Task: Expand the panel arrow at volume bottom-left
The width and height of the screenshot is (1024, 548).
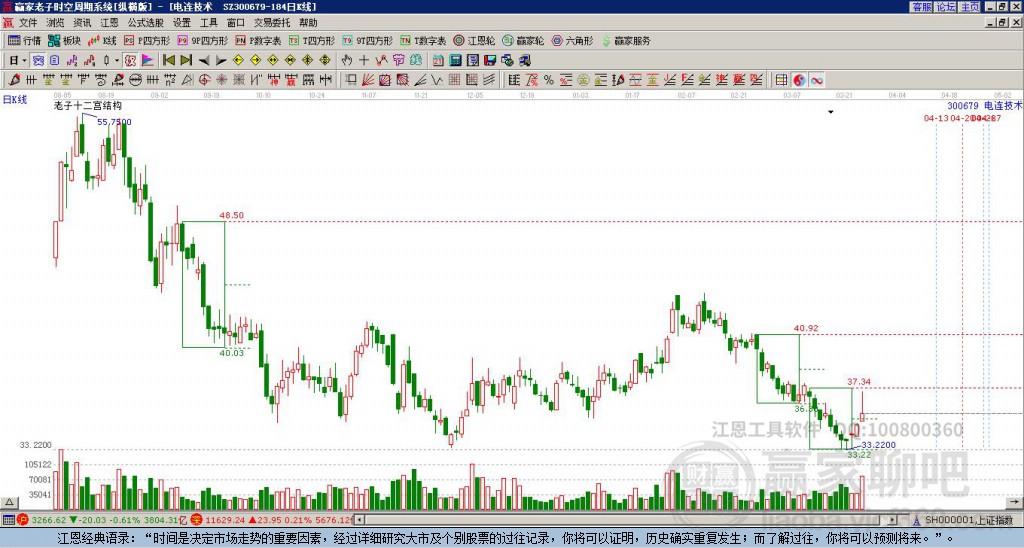Action: pos(9,502)
